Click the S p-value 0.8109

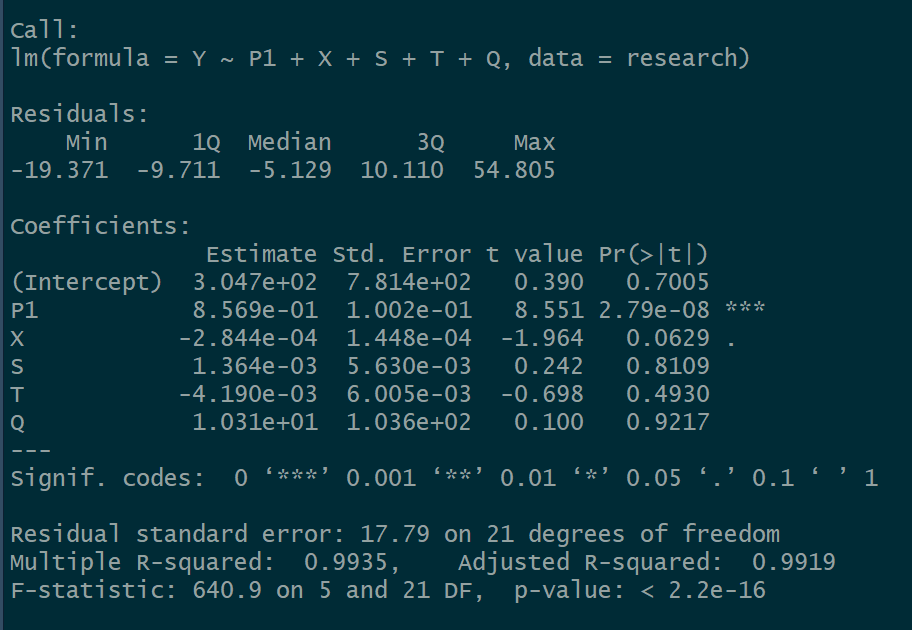pos(668,366)
